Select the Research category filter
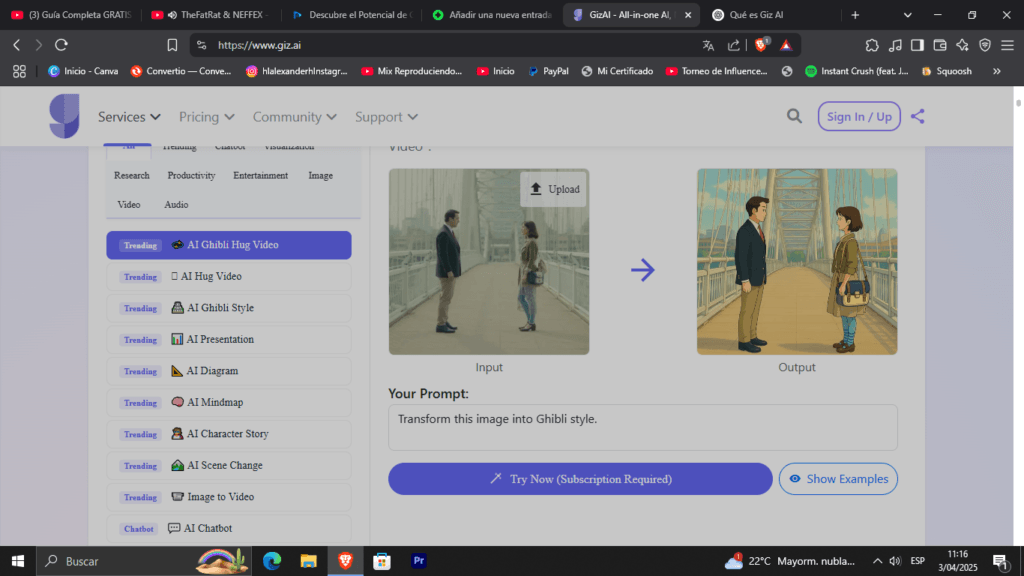 [131, 175]
